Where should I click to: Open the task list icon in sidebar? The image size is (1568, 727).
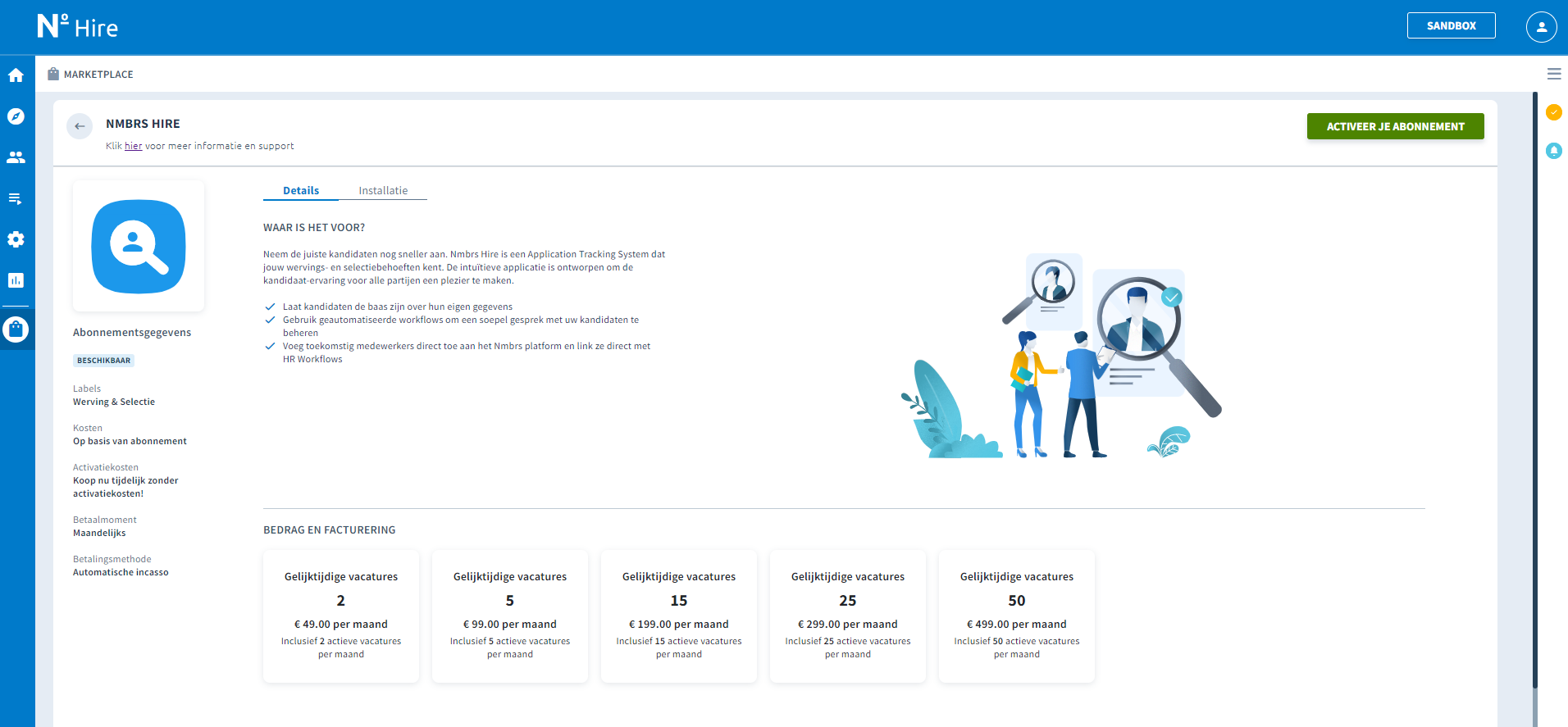pos(16,198)
